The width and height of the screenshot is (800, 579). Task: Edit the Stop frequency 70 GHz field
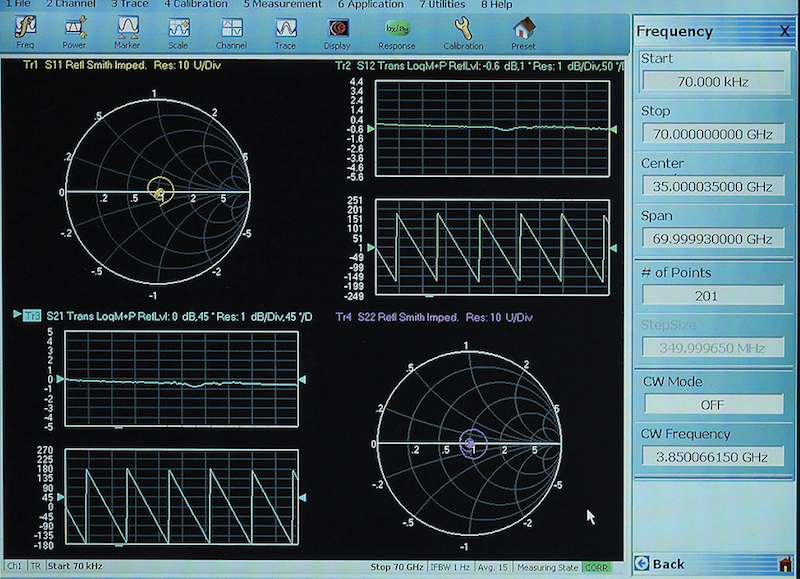(x=713, y=134)
